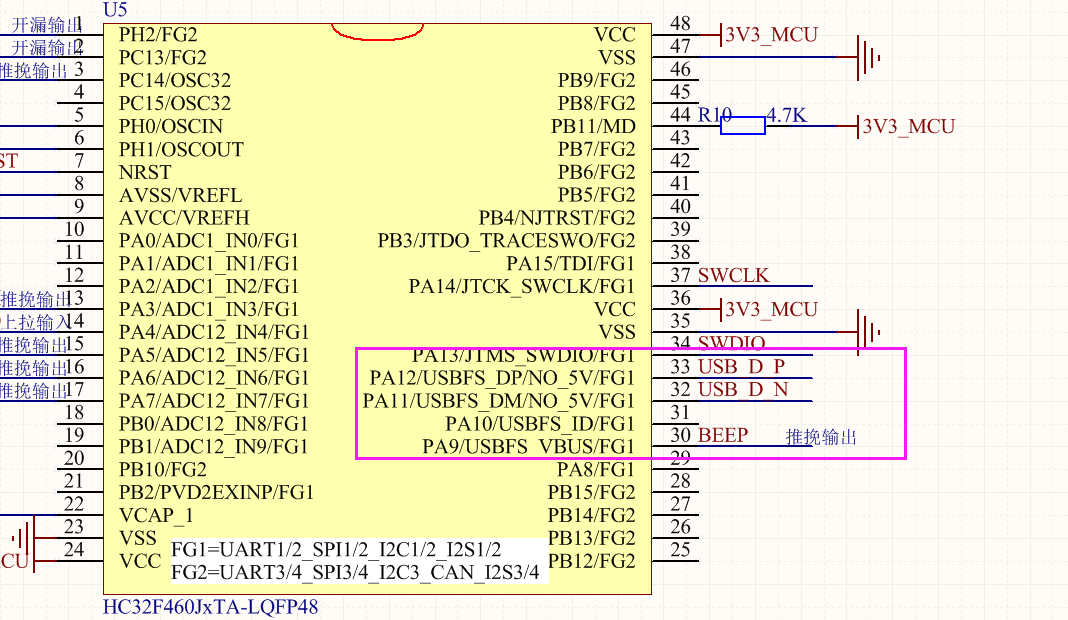
Task: Select the ground symbol at pin 47
Action: (868, 58)
